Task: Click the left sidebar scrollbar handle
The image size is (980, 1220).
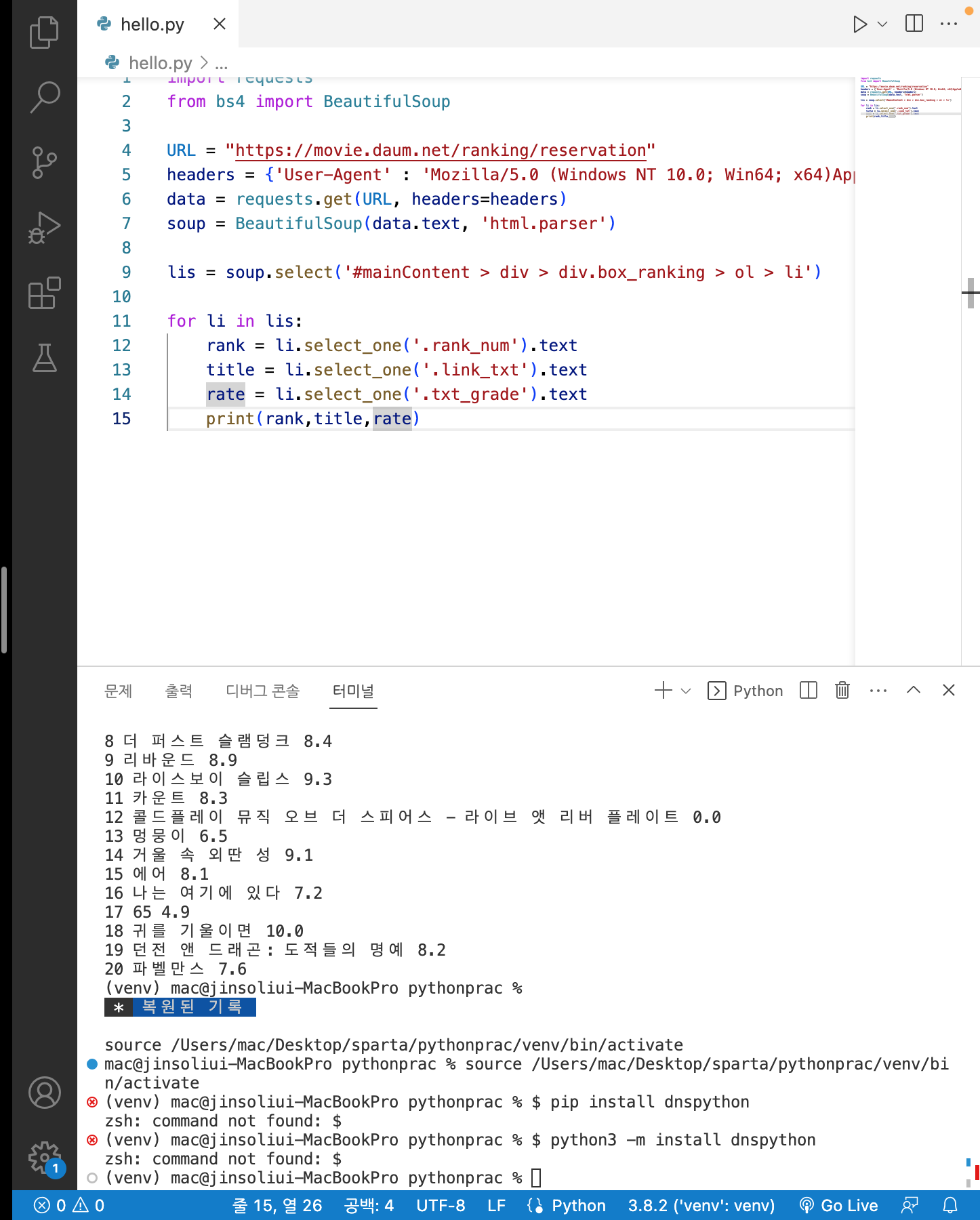Action: [x=4, y=609]
